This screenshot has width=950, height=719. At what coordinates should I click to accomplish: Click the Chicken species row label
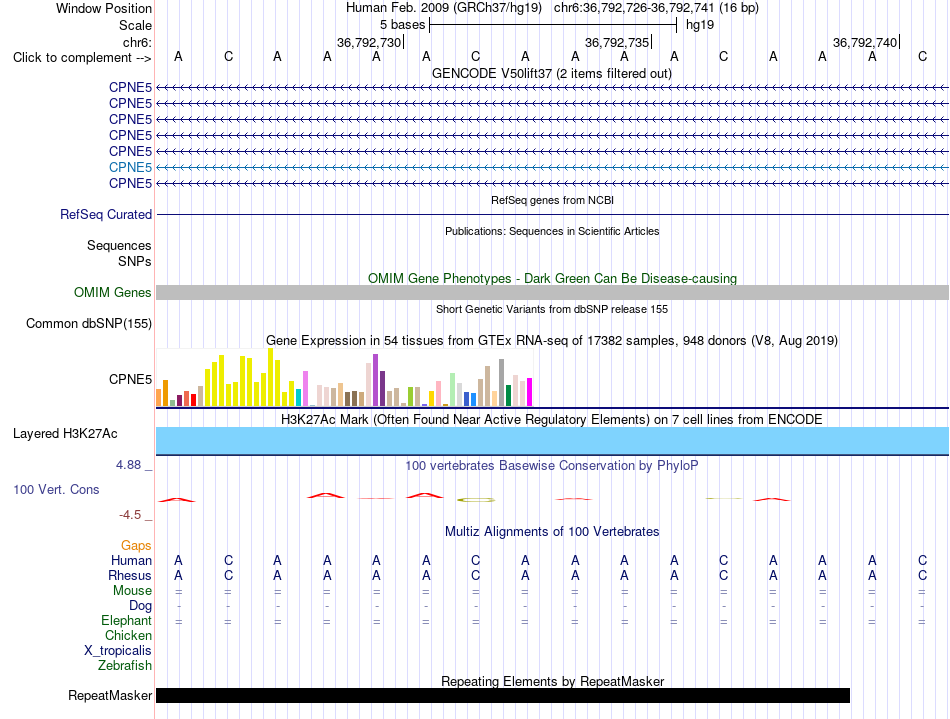coord(128,635)
